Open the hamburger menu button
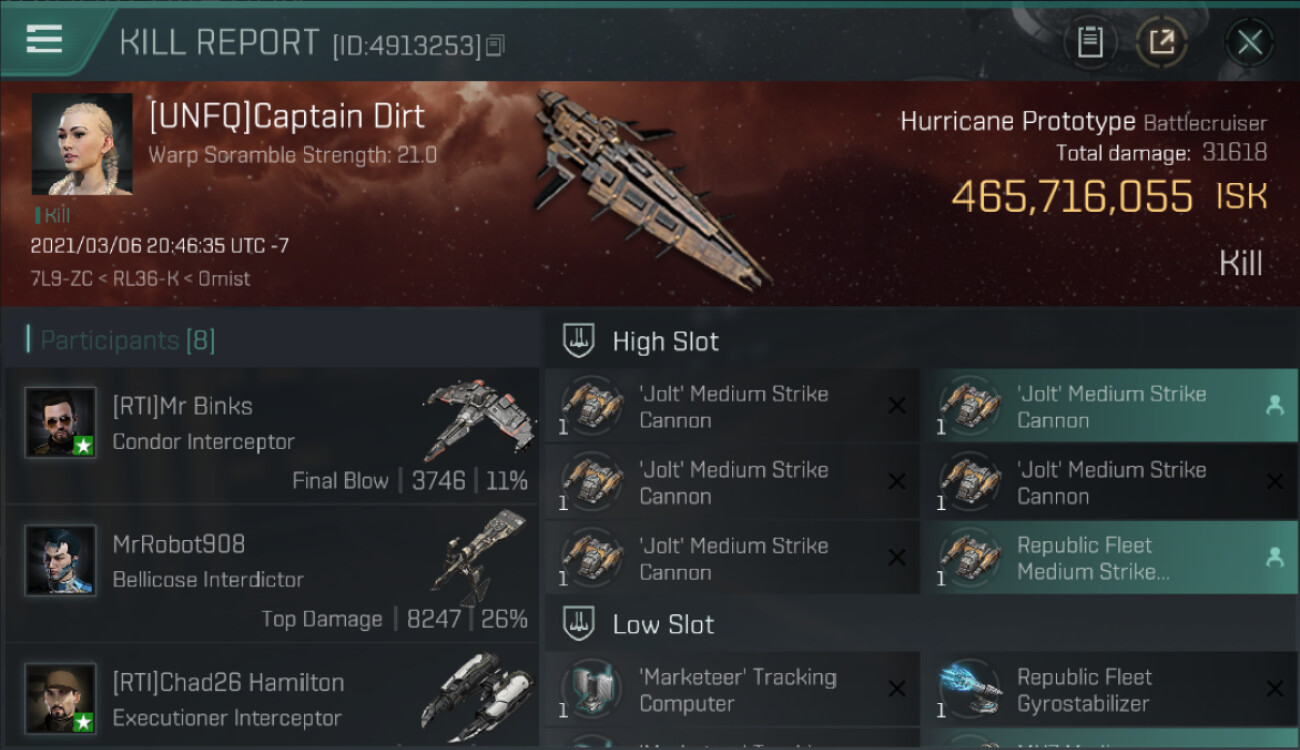This screenshot has height=750, width=1300. click(x=45, y=40)
